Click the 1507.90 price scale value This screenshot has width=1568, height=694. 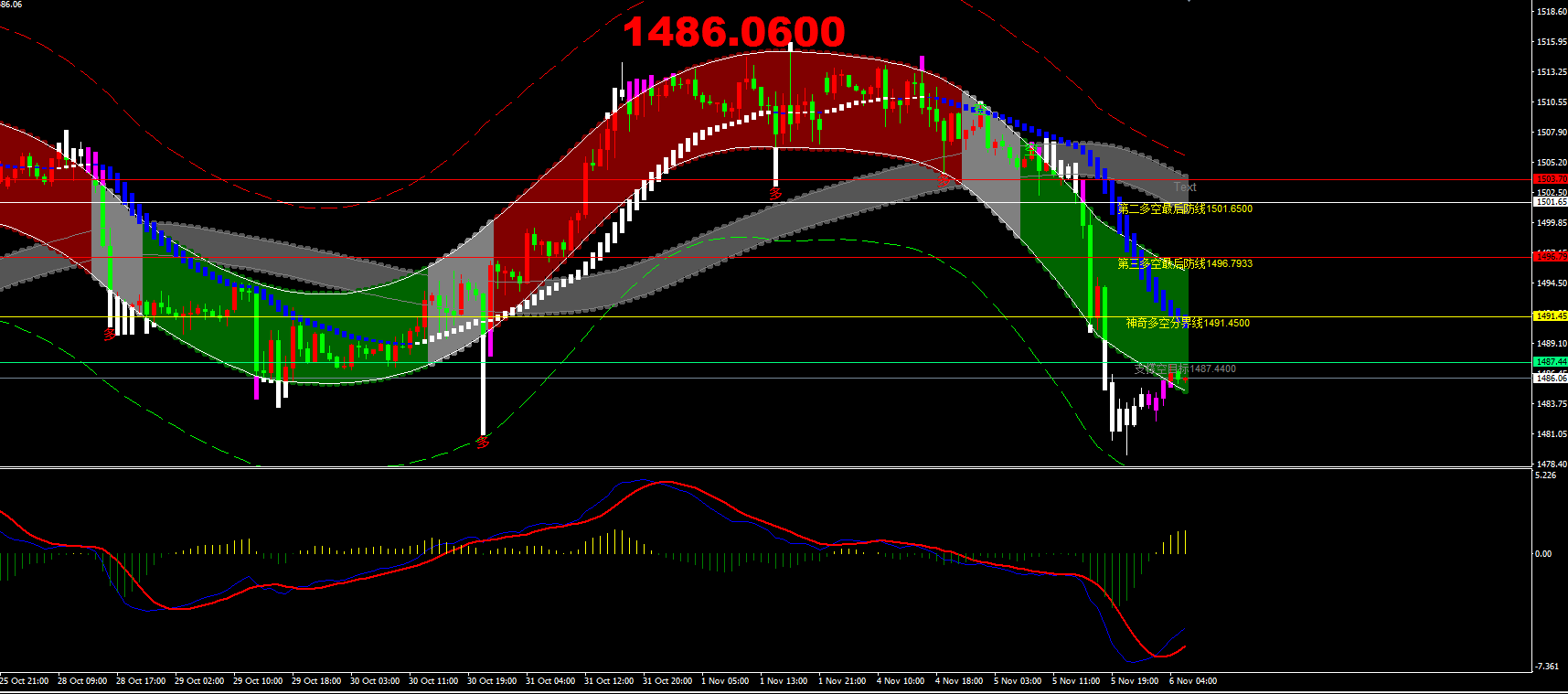point(1552,133)
